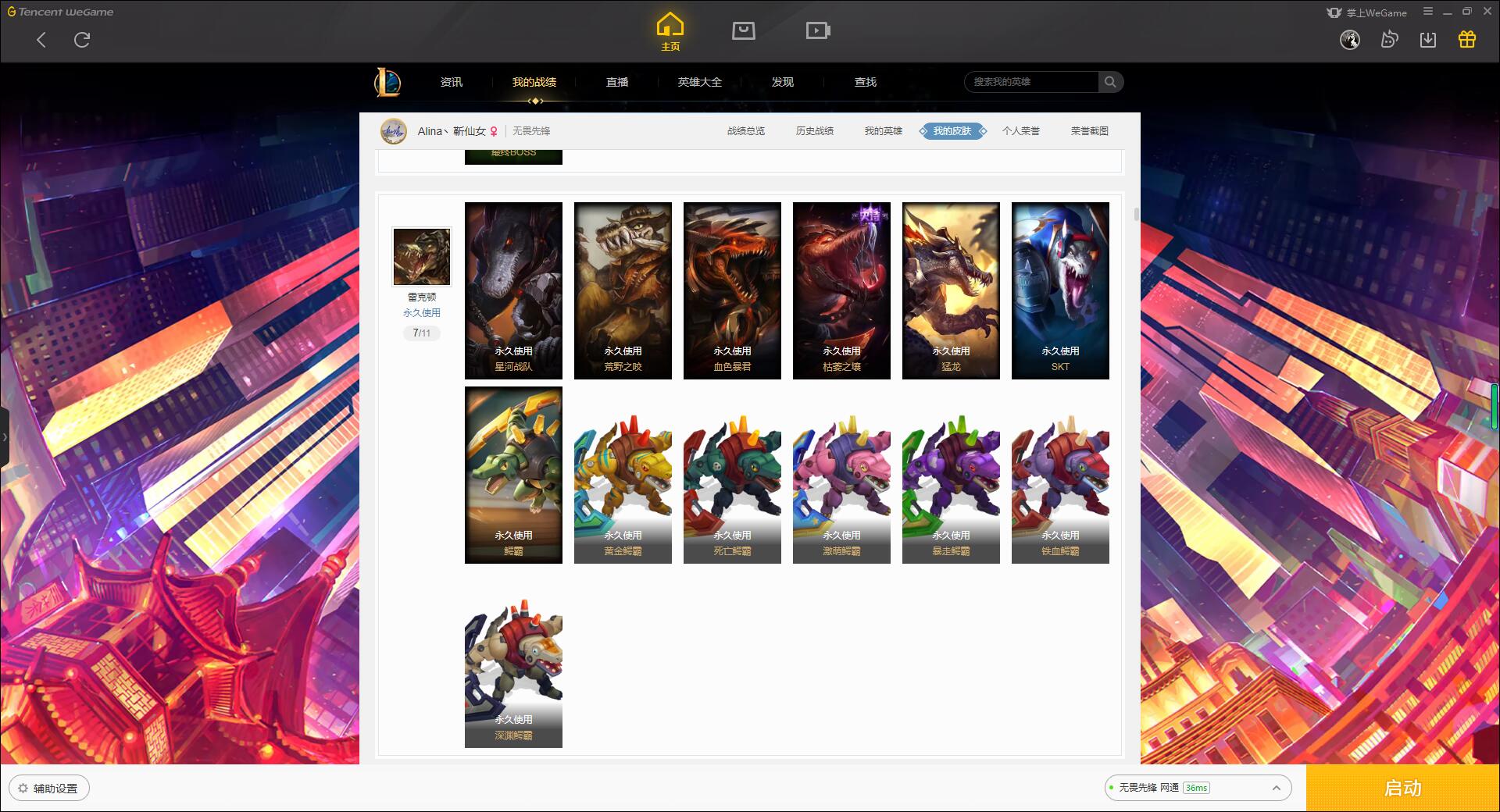Click the Alina profile avatar
The width and height of the screenshot is (1500, 812).
tap(394, 131)
